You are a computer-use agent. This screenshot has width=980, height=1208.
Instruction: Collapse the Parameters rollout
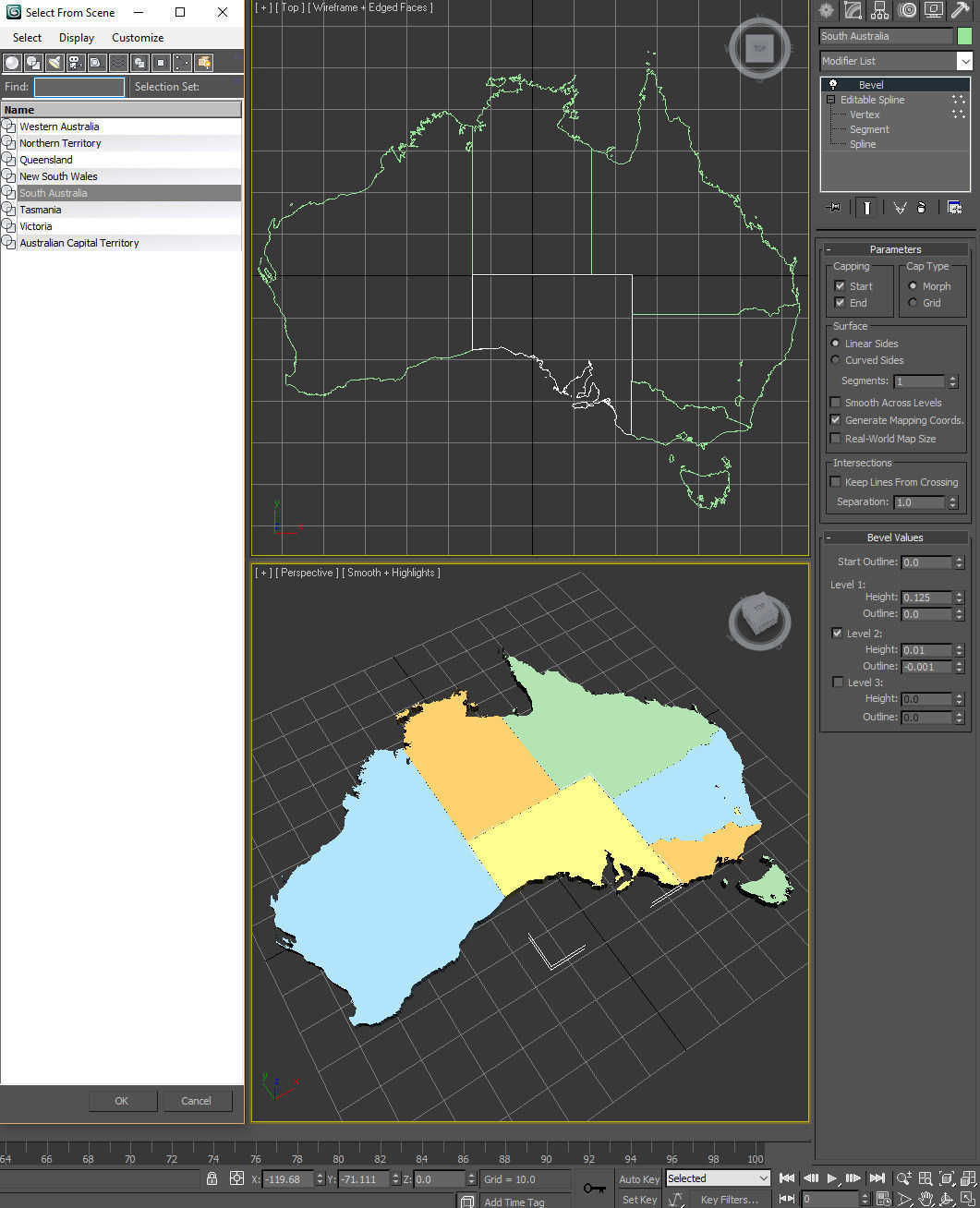[x=896, y=249]
